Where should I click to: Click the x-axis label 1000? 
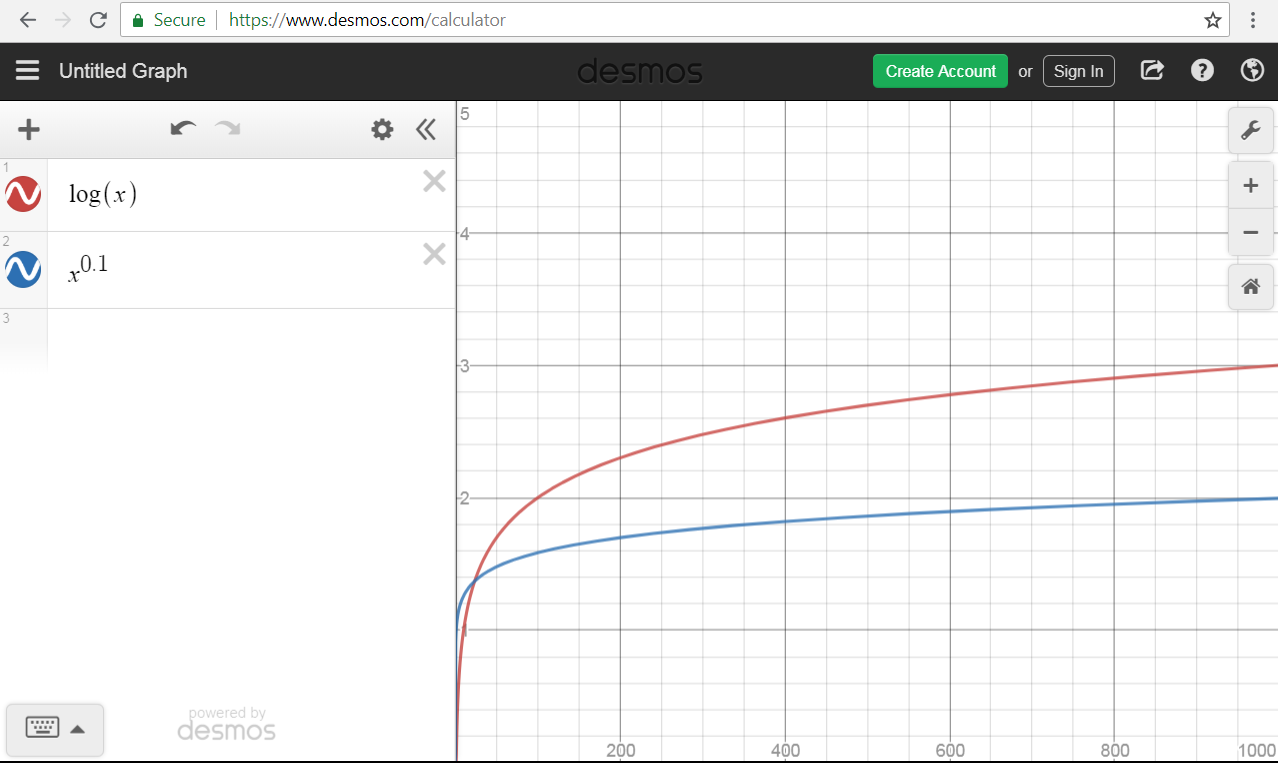pos(1257,751)
